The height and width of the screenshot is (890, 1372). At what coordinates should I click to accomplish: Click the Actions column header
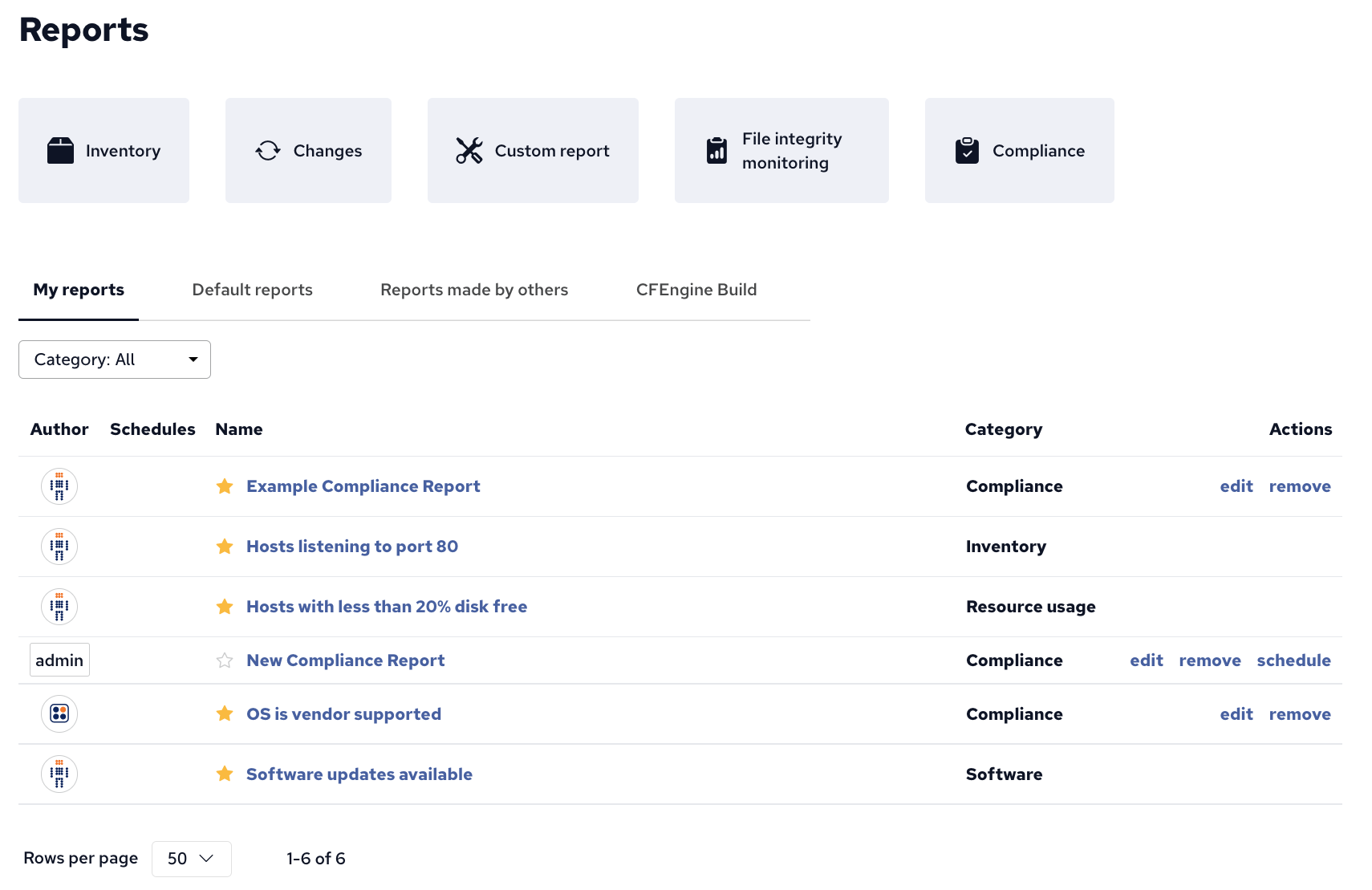(x=1301, y=429)
